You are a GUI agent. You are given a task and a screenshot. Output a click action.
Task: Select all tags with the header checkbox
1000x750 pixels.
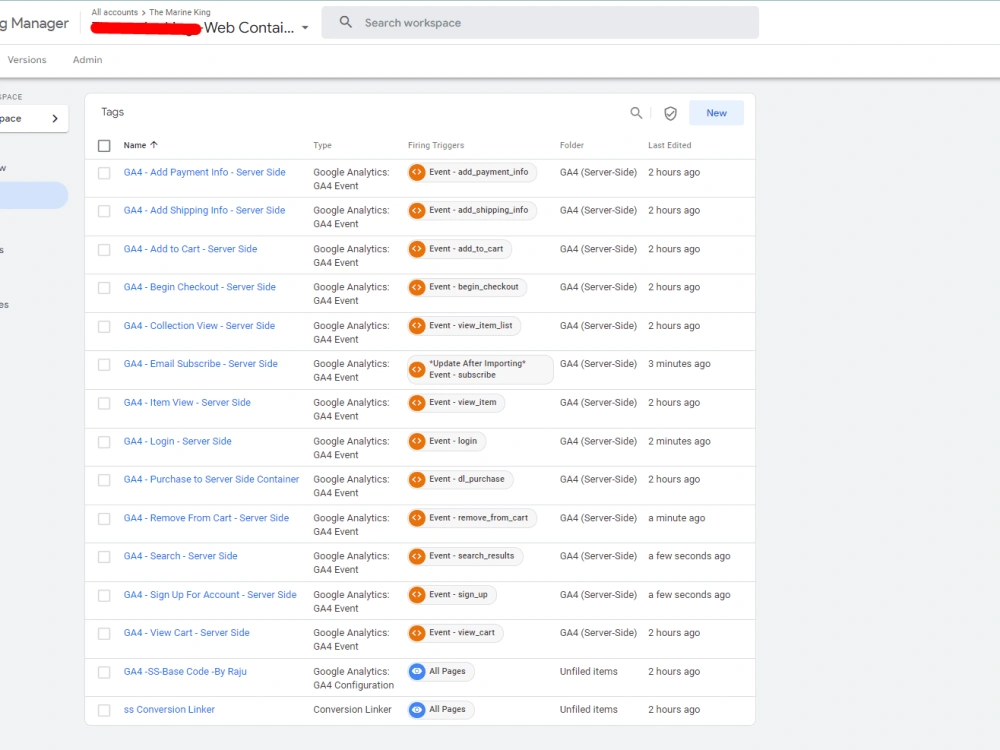[104, 145]
